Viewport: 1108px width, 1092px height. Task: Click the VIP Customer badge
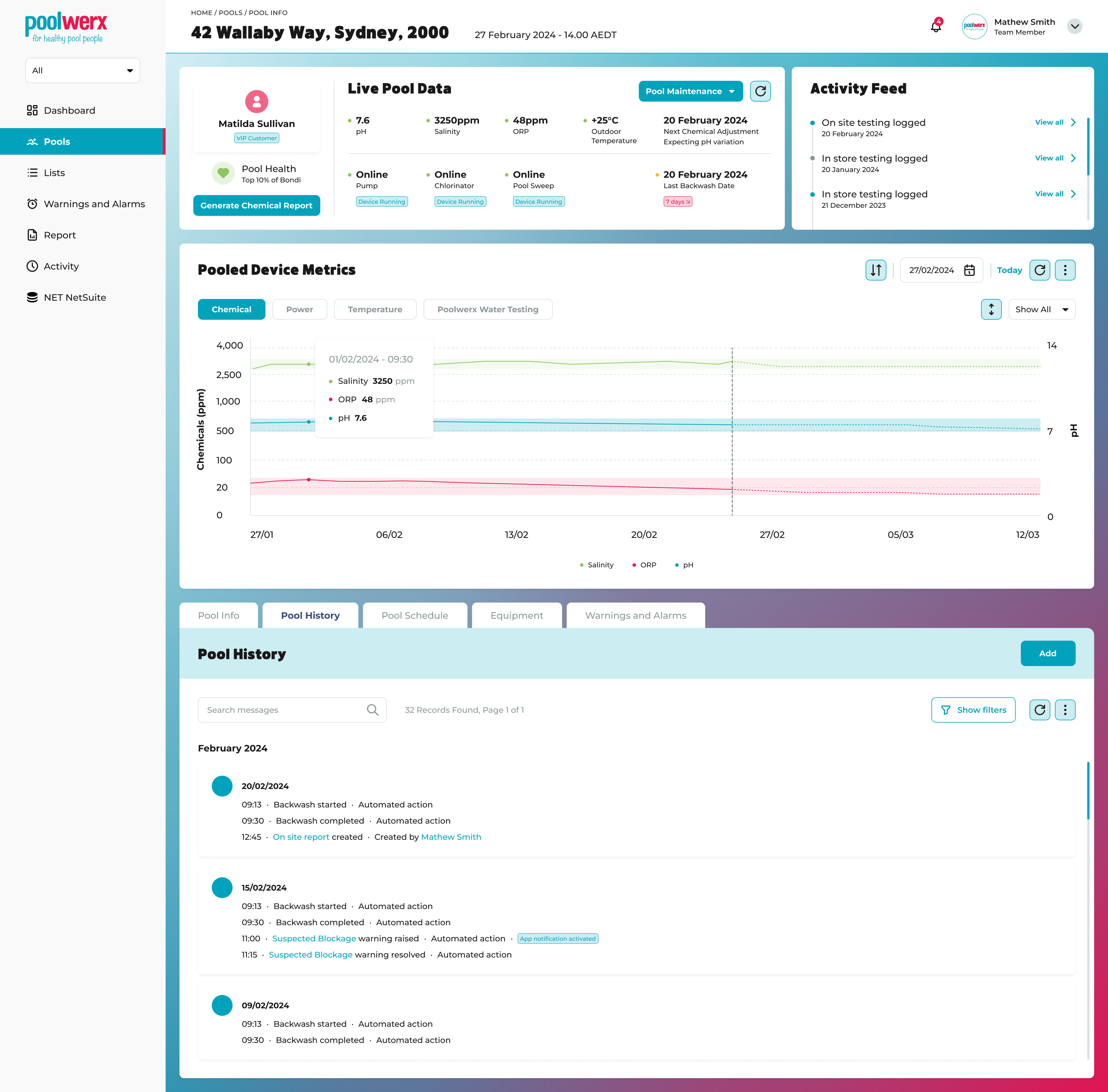click(256, 138)
